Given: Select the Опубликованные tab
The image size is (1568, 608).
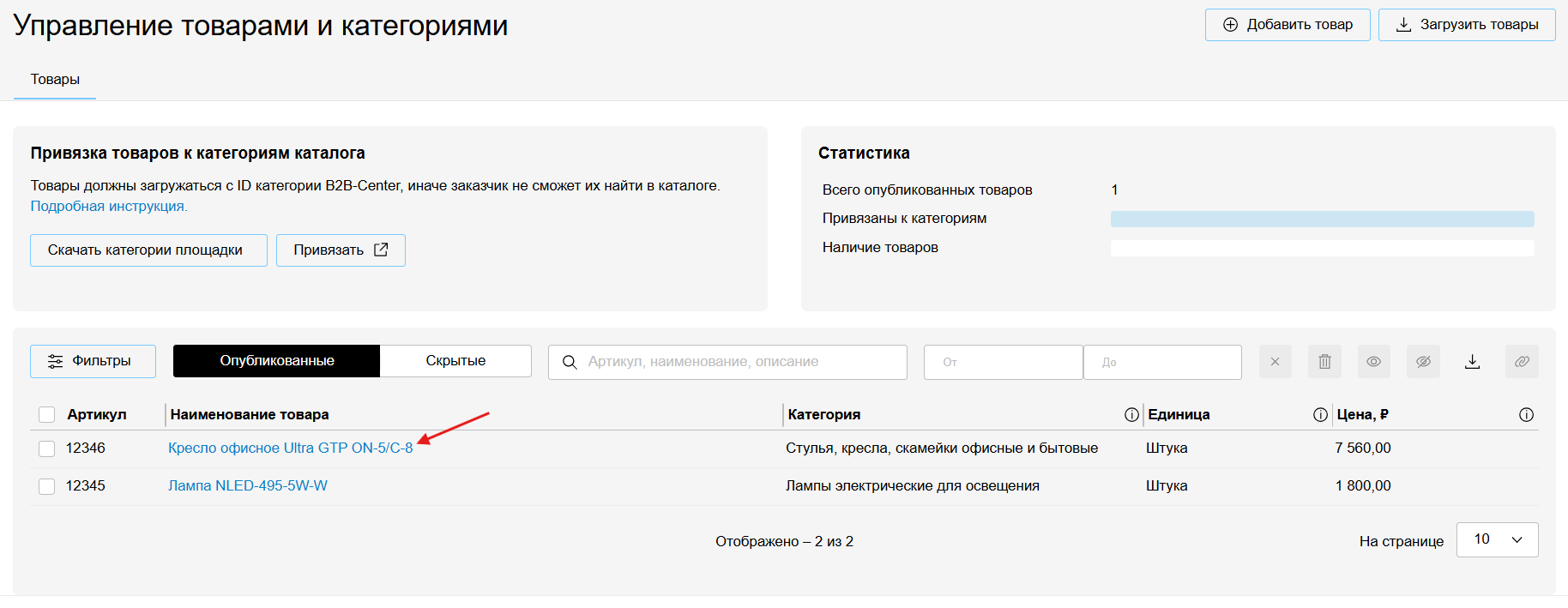Looking at the screenshot, I should pyautogui.click(x=276, y=361).
